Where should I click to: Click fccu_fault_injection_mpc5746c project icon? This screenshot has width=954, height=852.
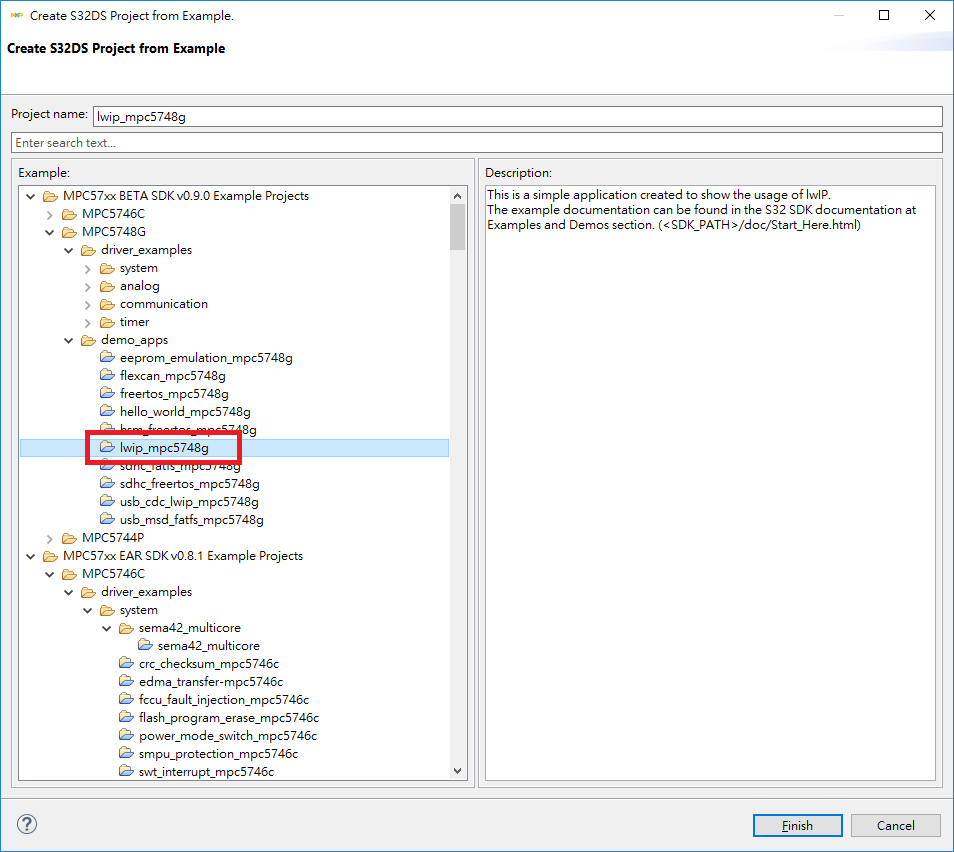point(127,699)
